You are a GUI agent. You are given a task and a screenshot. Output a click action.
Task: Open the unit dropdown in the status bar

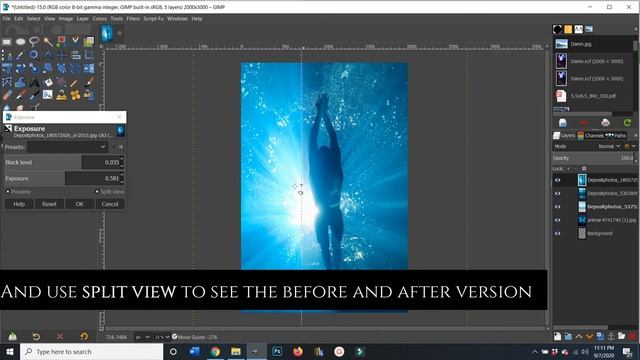142,337
